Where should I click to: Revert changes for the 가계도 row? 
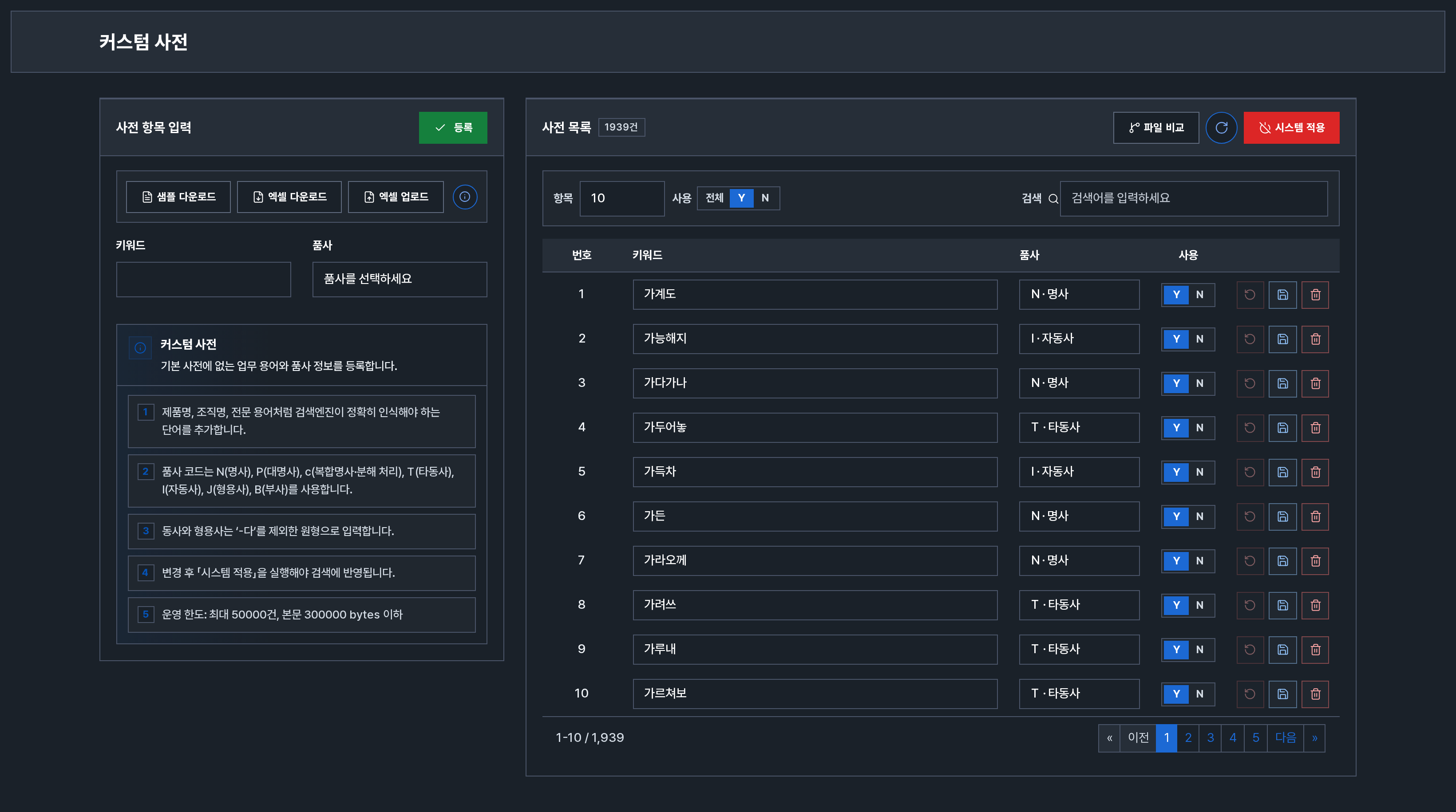point(1250,294)
